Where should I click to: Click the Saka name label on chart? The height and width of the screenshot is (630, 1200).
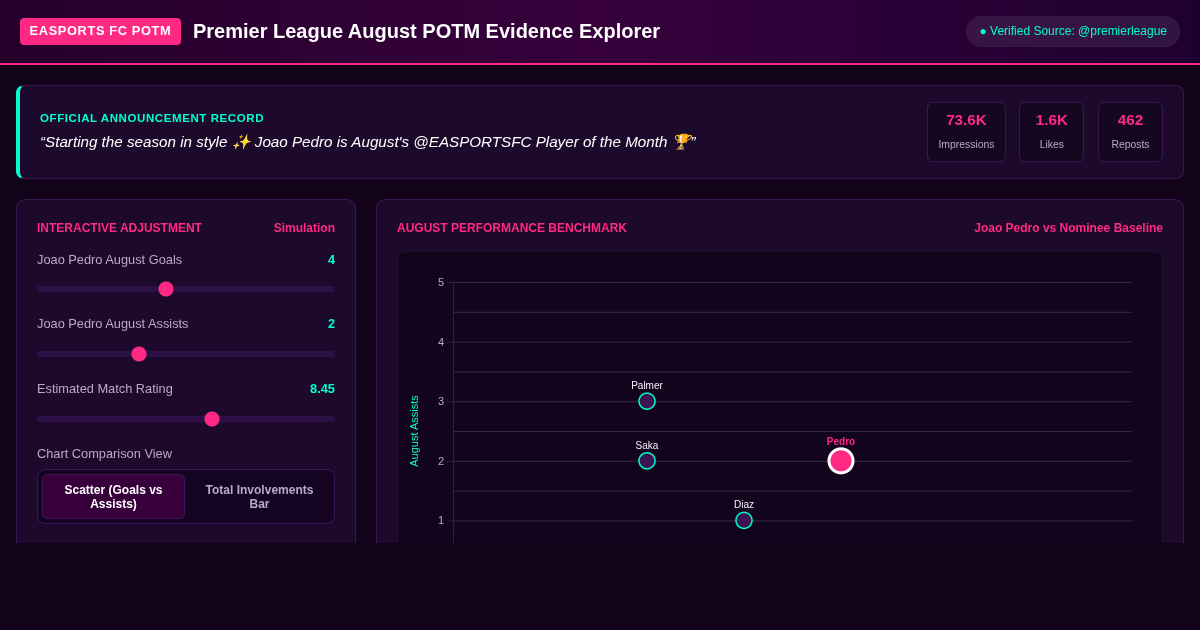[x=647, y=445]
